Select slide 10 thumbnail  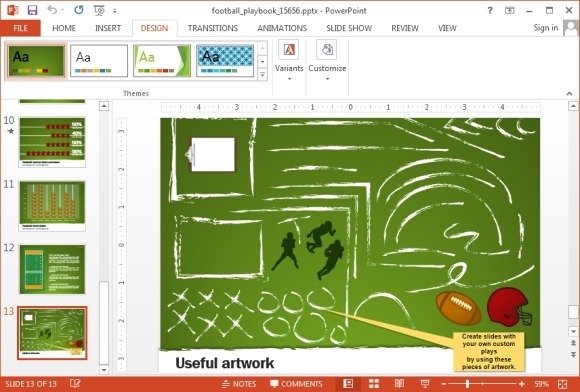(52, 142)
